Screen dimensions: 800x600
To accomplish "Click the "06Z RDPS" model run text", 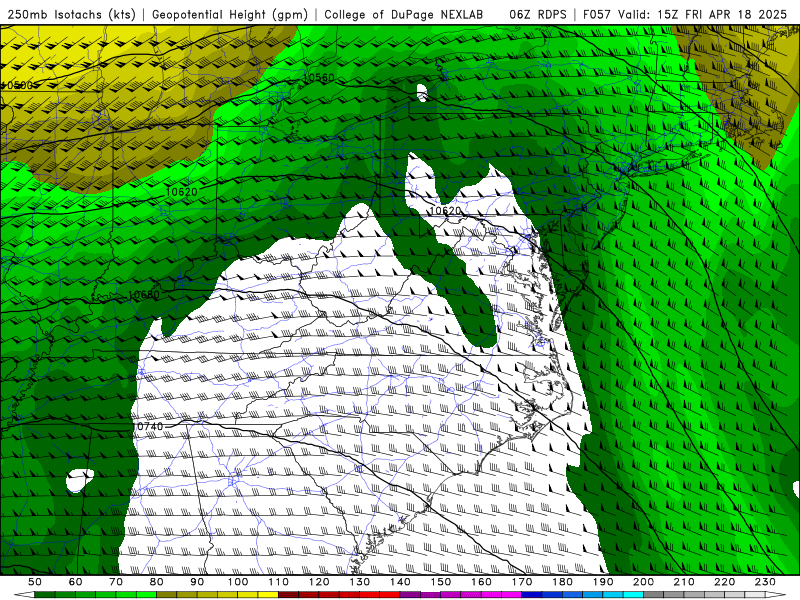I will (538, 15).
